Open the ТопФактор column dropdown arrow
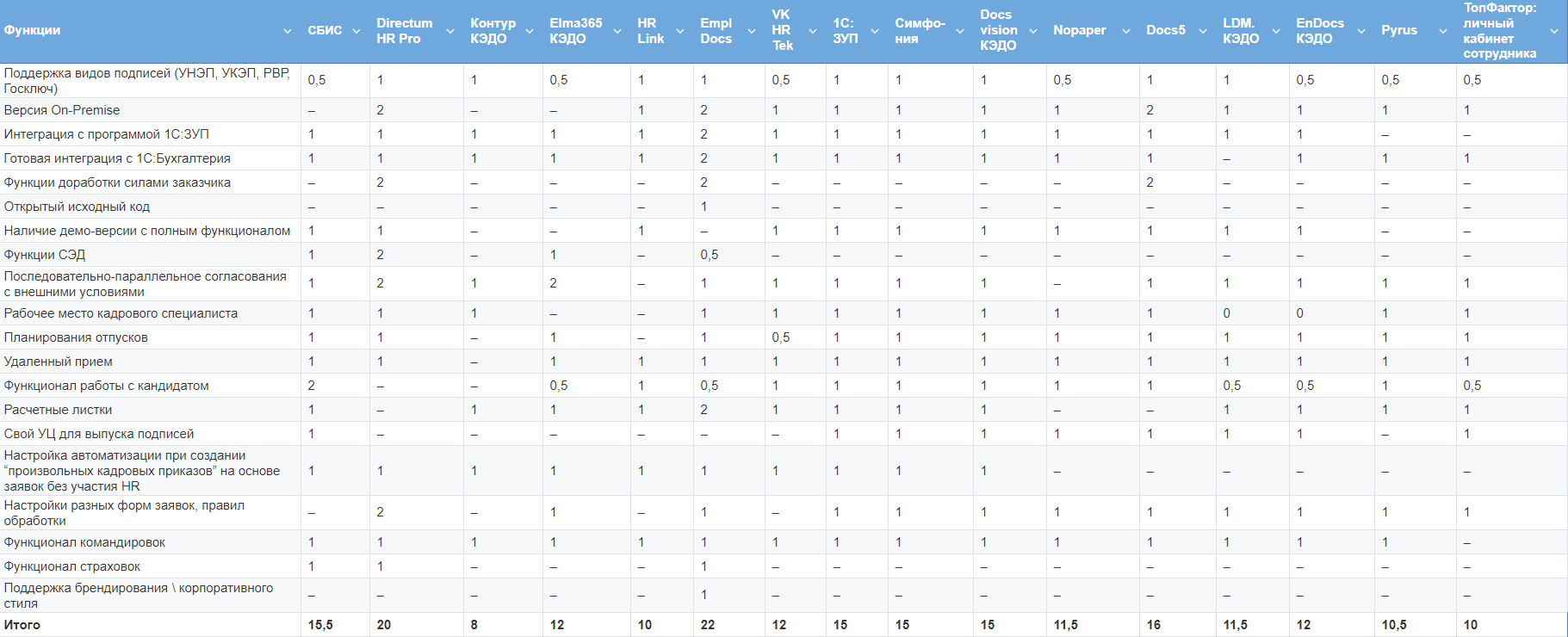1568x637 pixels. pyautogui.click(x=1554, y=31)
